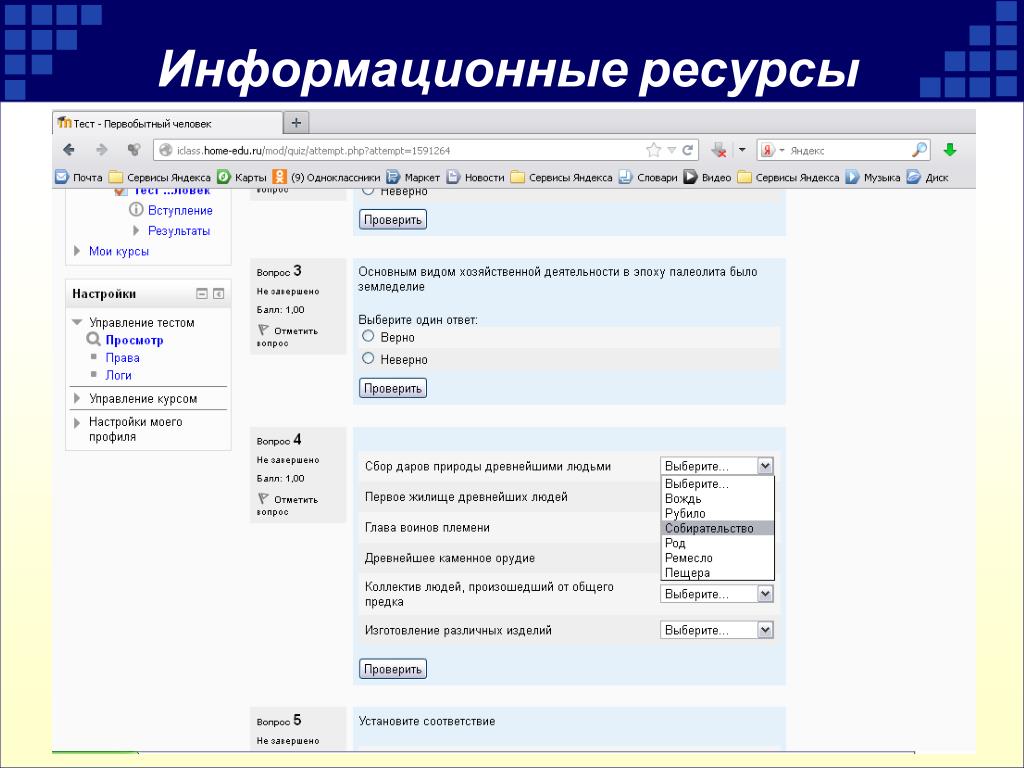Click Проверить under question 4
This screenshot has height=768, width=1024.
(x=392, y=669)
